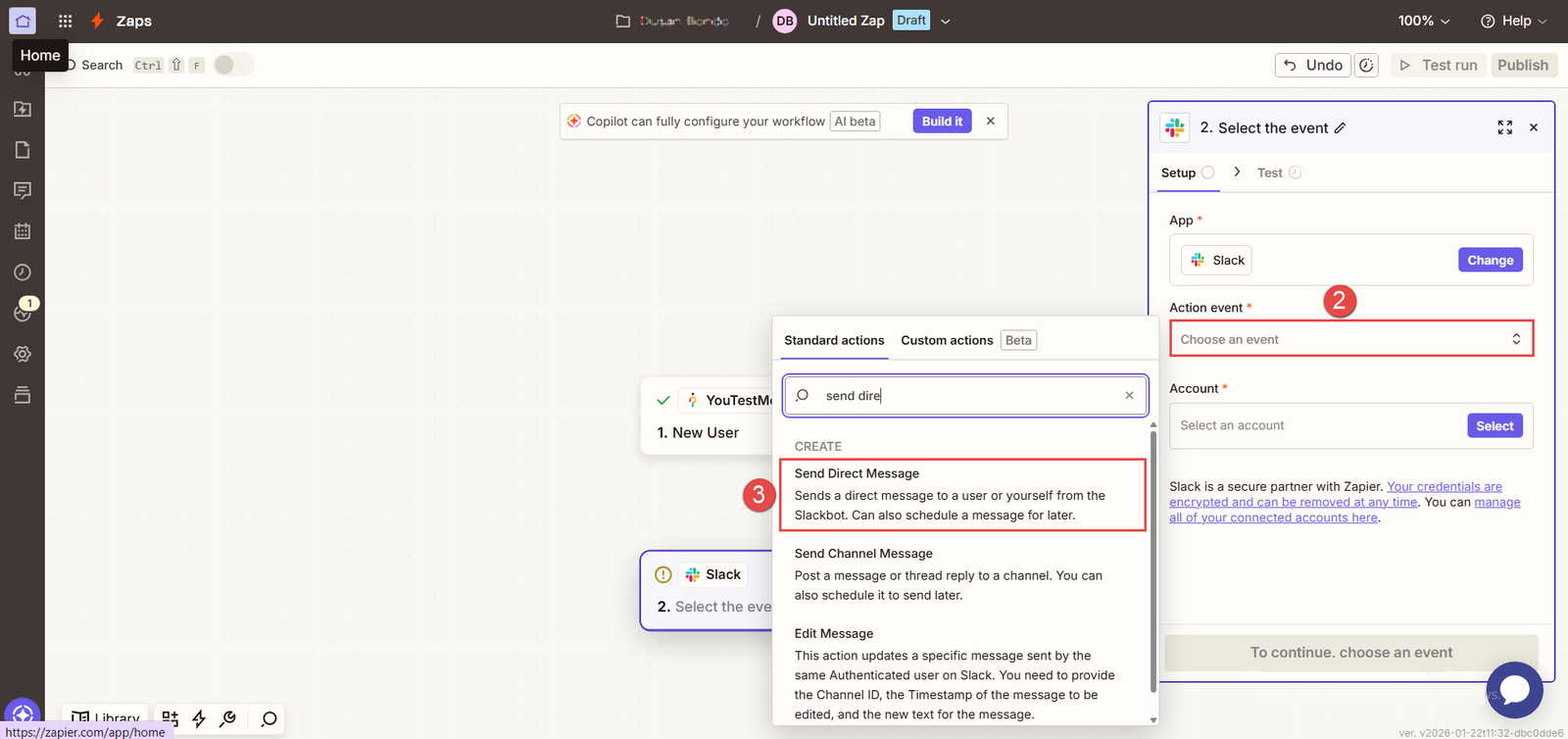This screenshot has width=1568, height=739.
Task: Open version history next to Undo
Action: [x=1366, y=65]
